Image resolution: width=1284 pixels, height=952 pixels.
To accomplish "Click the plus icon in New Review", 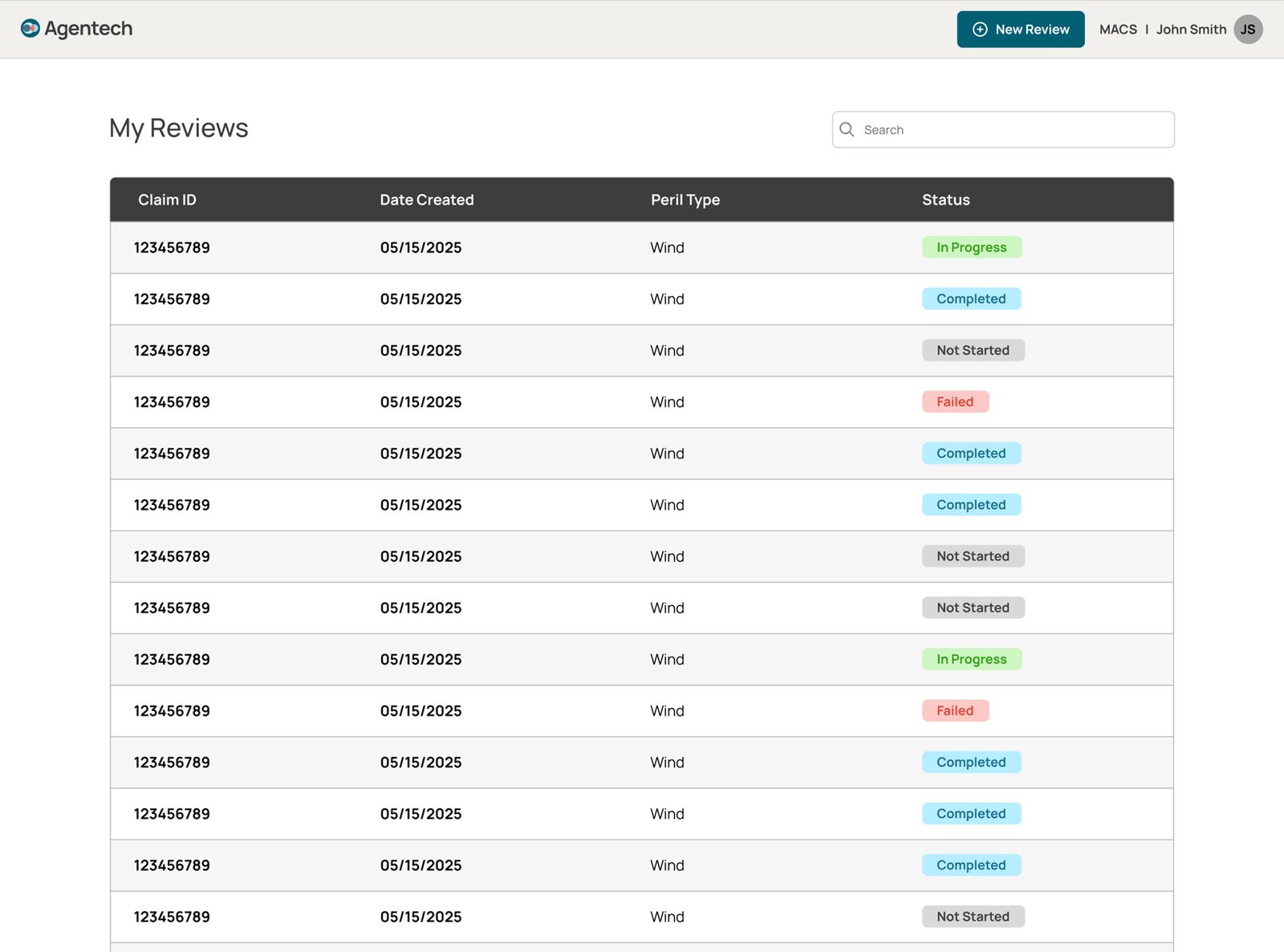I will (980, 30).
